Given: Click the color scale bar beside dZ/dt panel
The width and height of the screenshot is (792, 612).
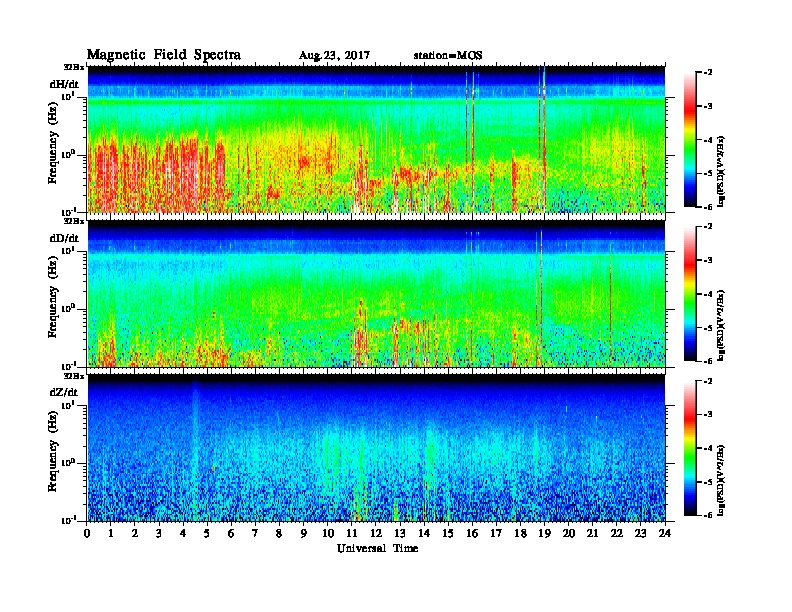Looking at the screenshot, I should [x=690, y=448].
